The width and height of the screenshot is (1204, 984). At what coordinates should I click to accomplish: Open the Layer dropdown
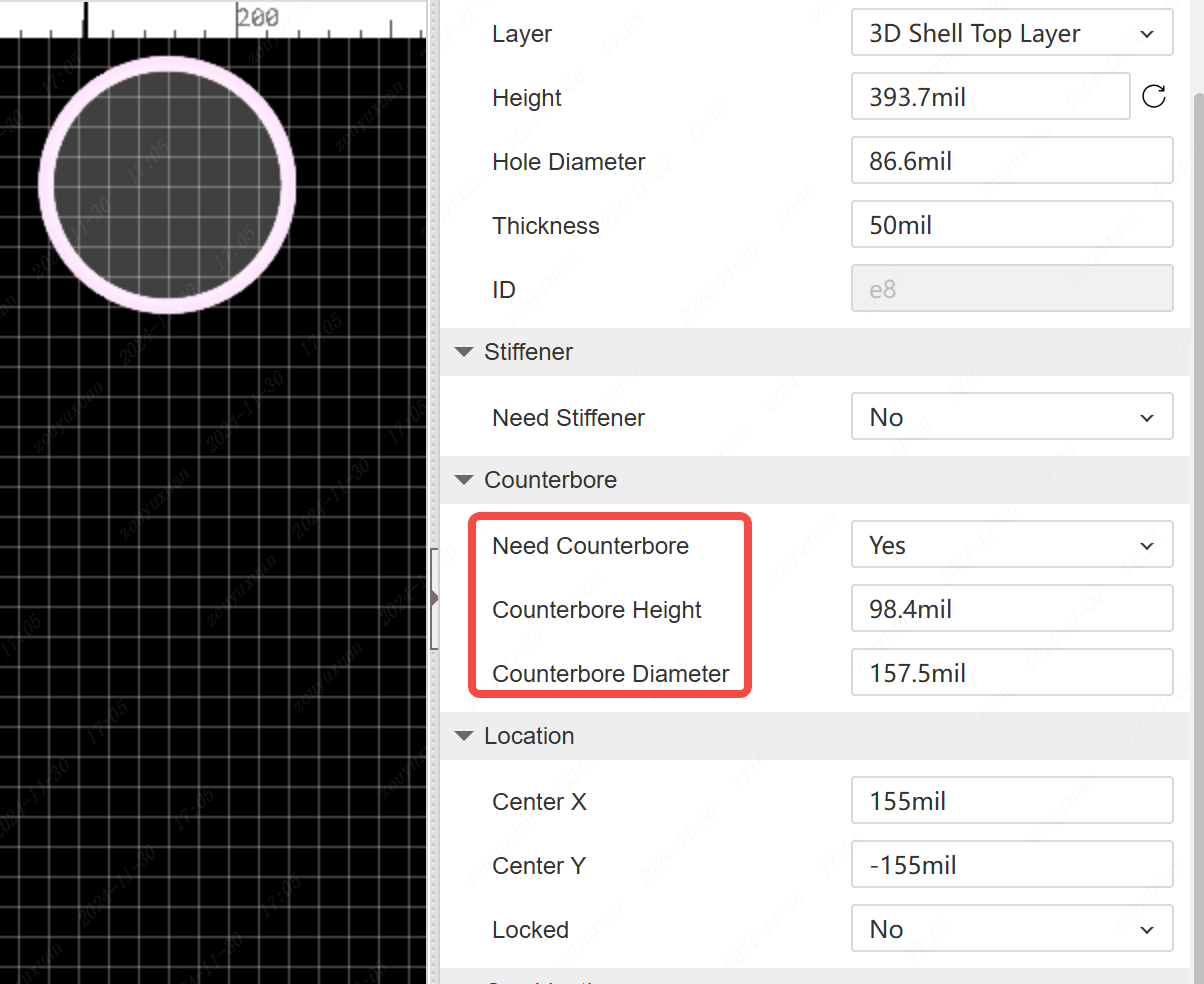tap(1011, 34)
